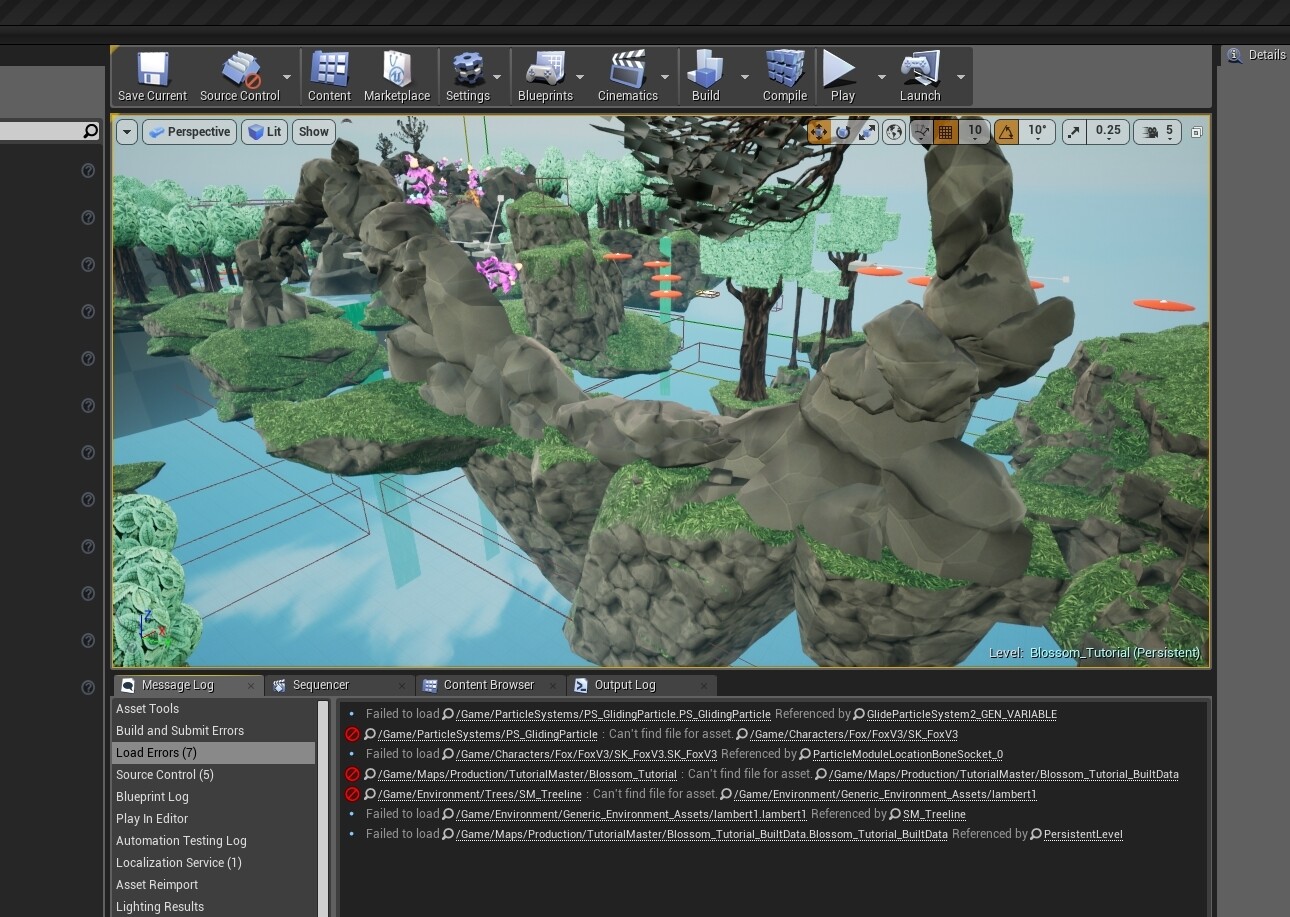Click the Perspective viewport mode button
Viewport: 1290px width, 917px height.
click(x=189, y=132)
